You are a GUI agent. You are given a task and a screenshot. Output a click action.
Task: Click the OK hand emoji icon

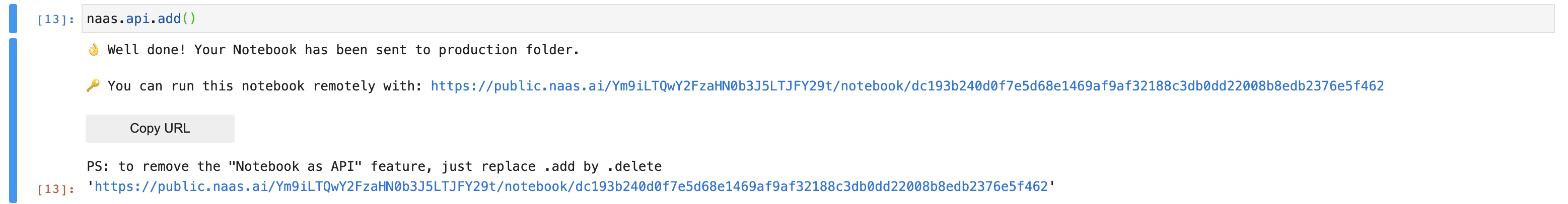tap(93, 50)
